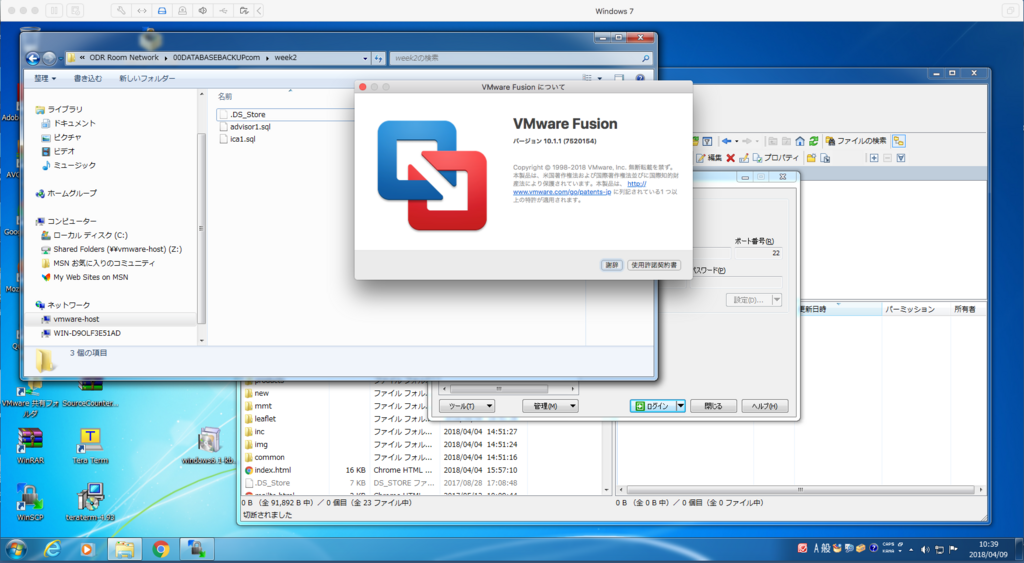
Task: Click the week2 search field
Action: coord(521,58)
